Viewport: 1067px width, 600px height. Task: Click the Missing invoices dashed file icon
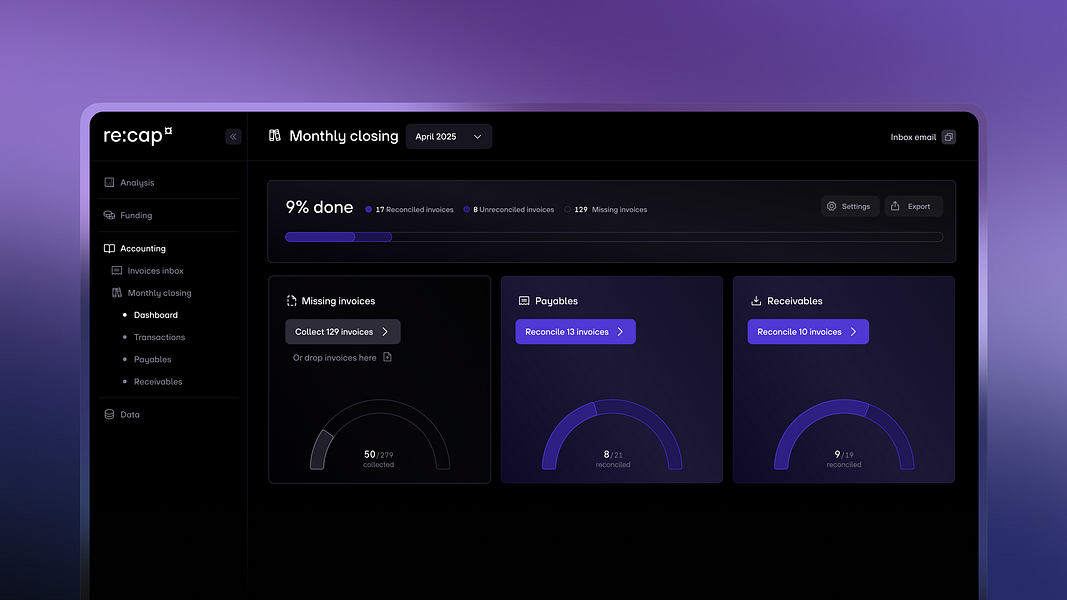pos(291,301)
